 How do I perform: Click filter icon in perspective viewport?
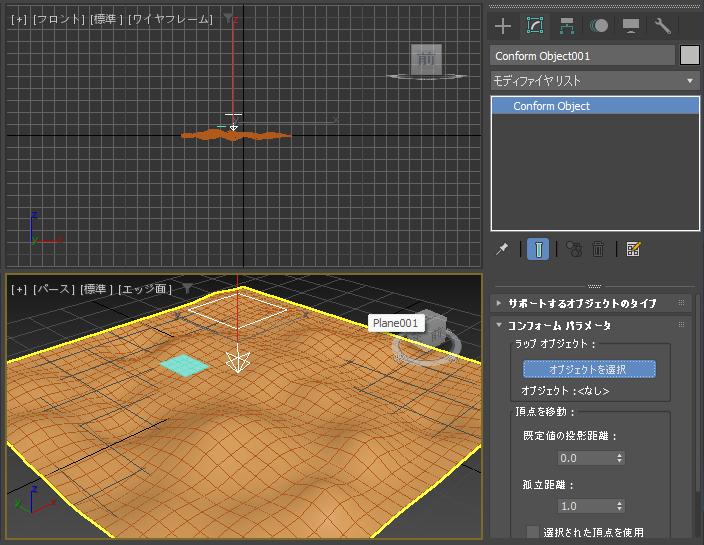187,289
